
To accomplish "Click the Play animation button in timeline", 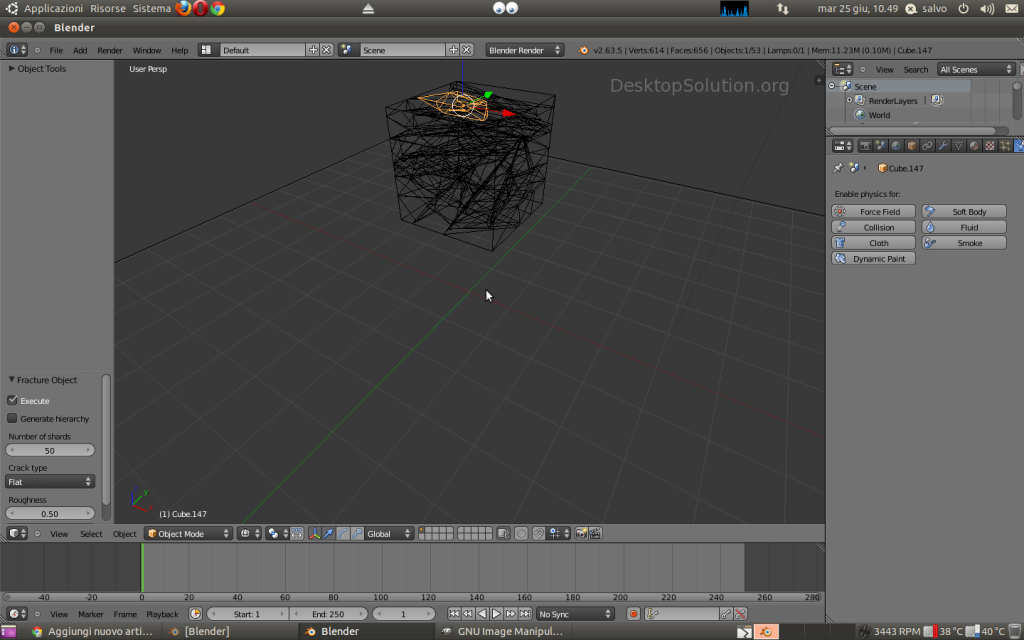I will point(496,614).
